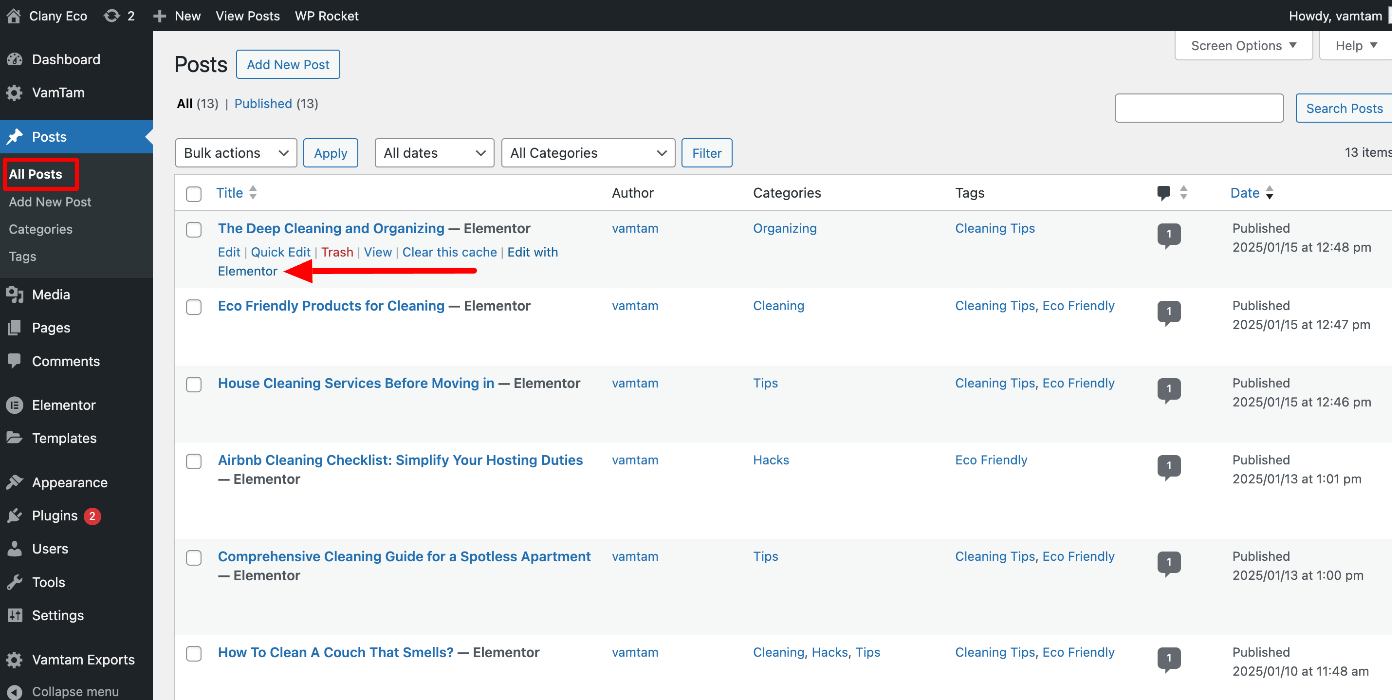Open the Organizing category link
The width and height of the screenshot is (1392, 700).
tap(785, 229)
